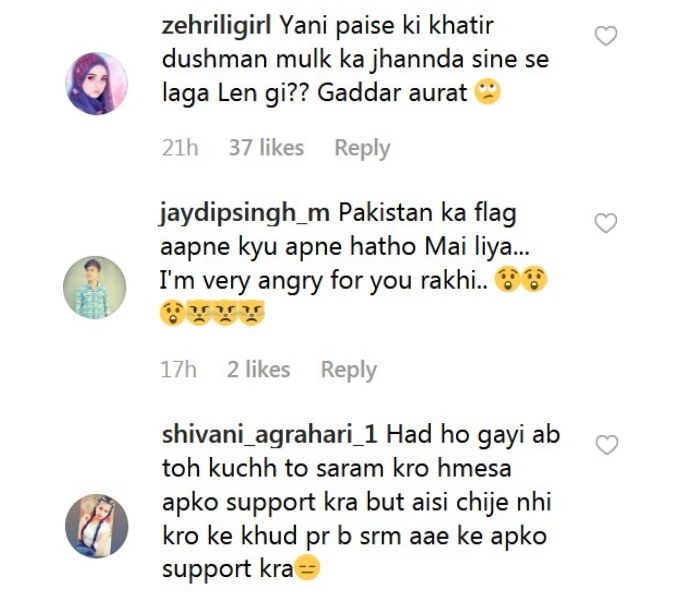The image size is (677, 597).
Task: Click the 17h timestamp
Action: click(178, 370)
